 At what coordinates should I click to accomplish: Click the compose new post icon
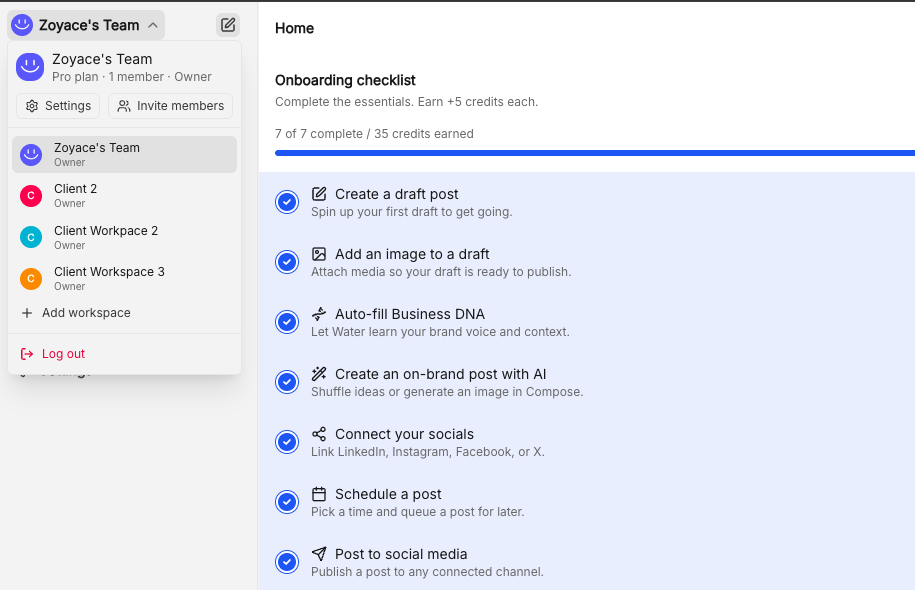(227, 24)
